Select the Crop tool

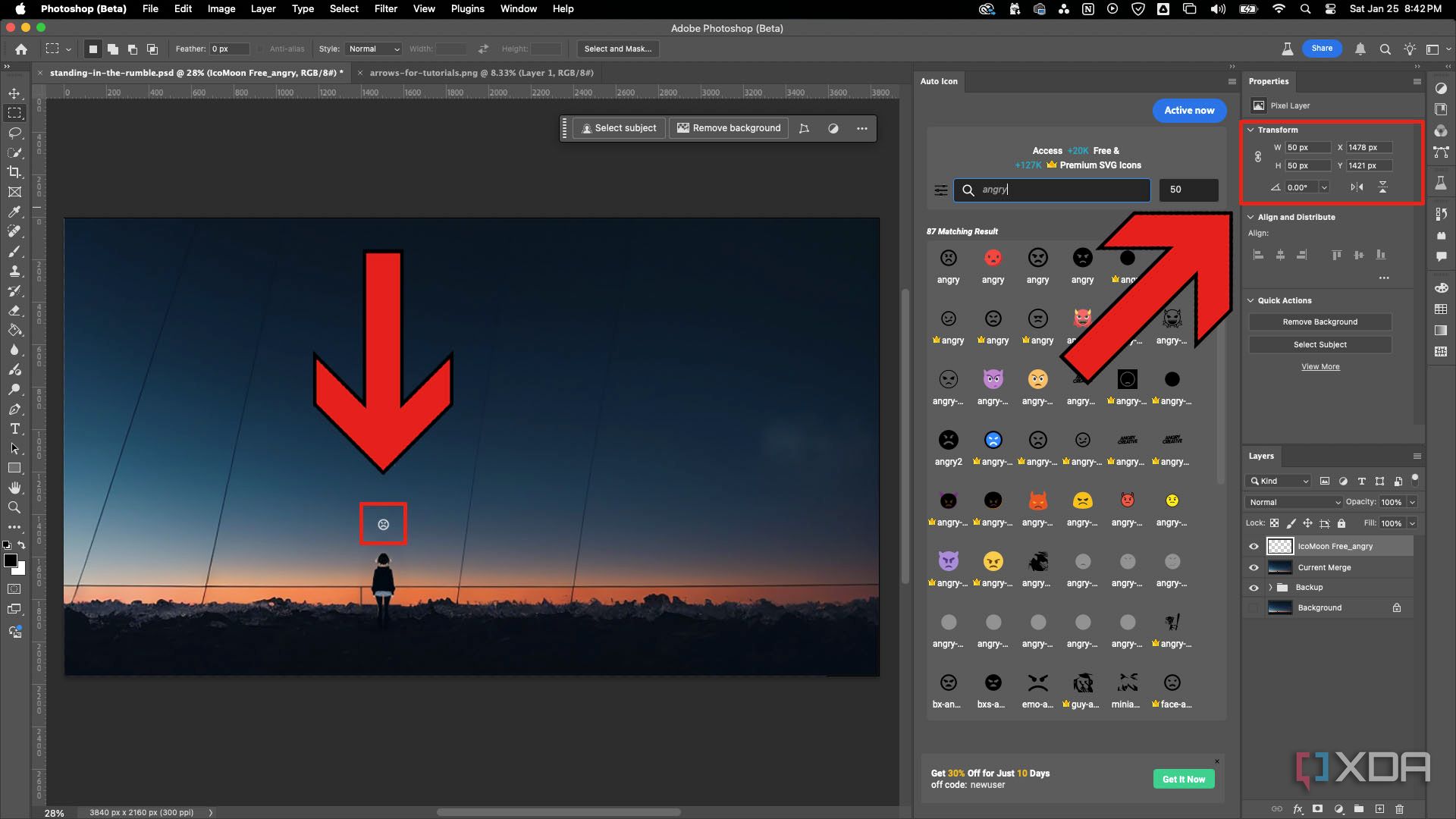coord(14,172)
